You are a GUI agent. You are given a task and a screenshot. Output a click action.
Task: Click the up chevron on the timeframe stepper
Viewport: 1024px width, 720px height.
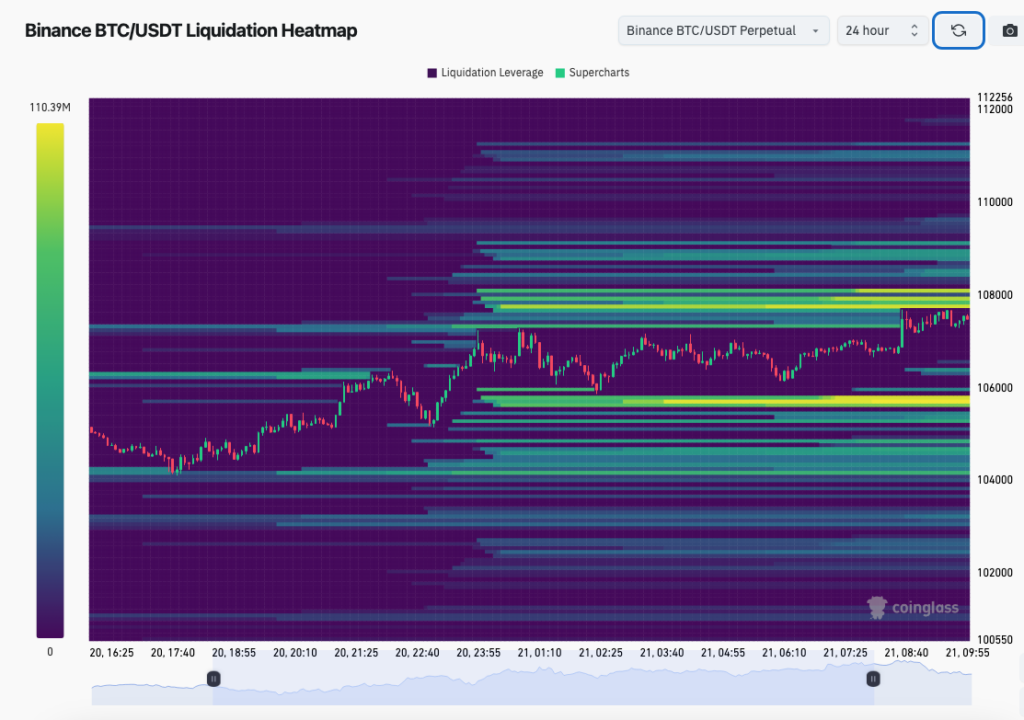(x=917, y=25)
